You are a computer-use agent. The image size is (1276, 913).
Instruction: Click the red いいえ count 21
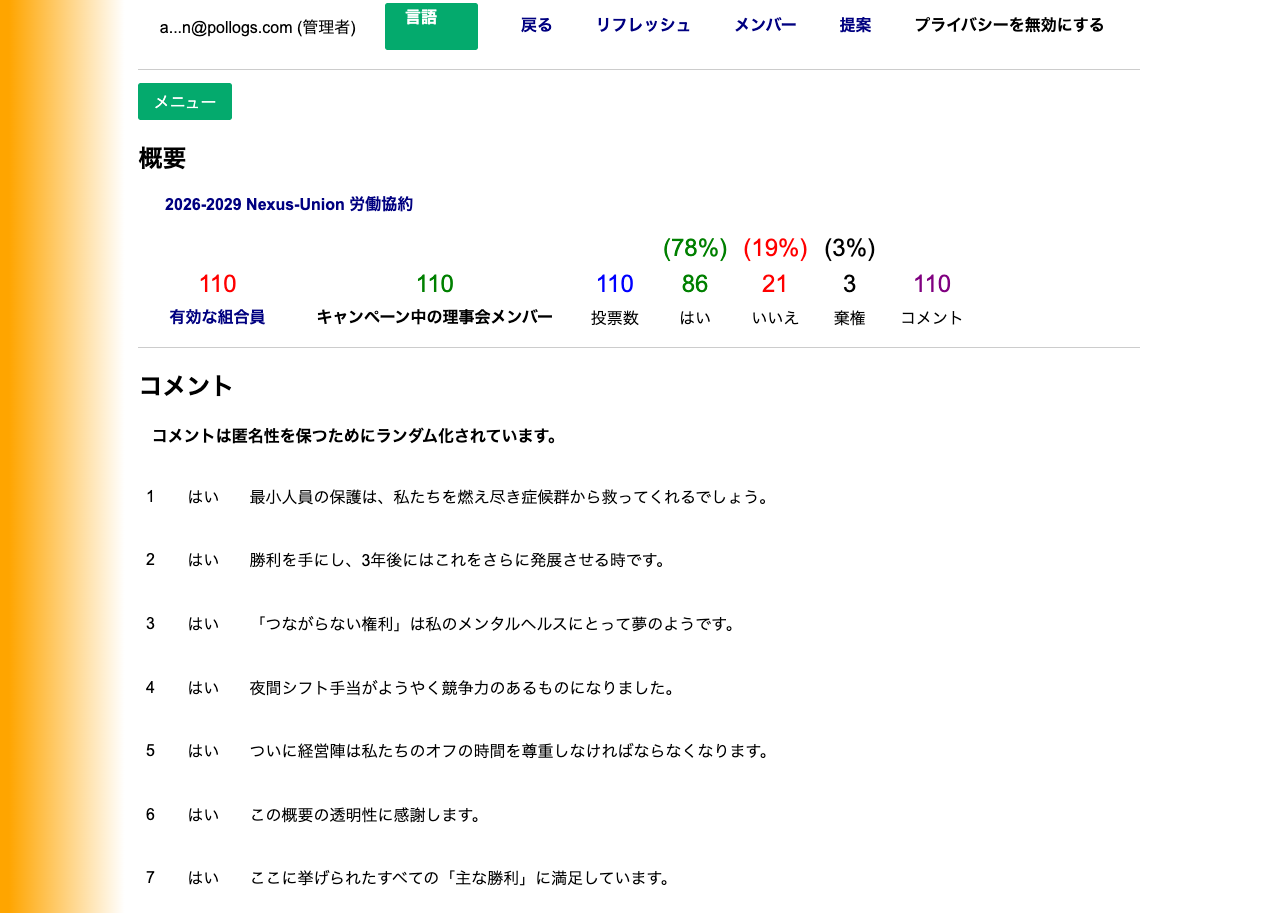click(775, 284)
